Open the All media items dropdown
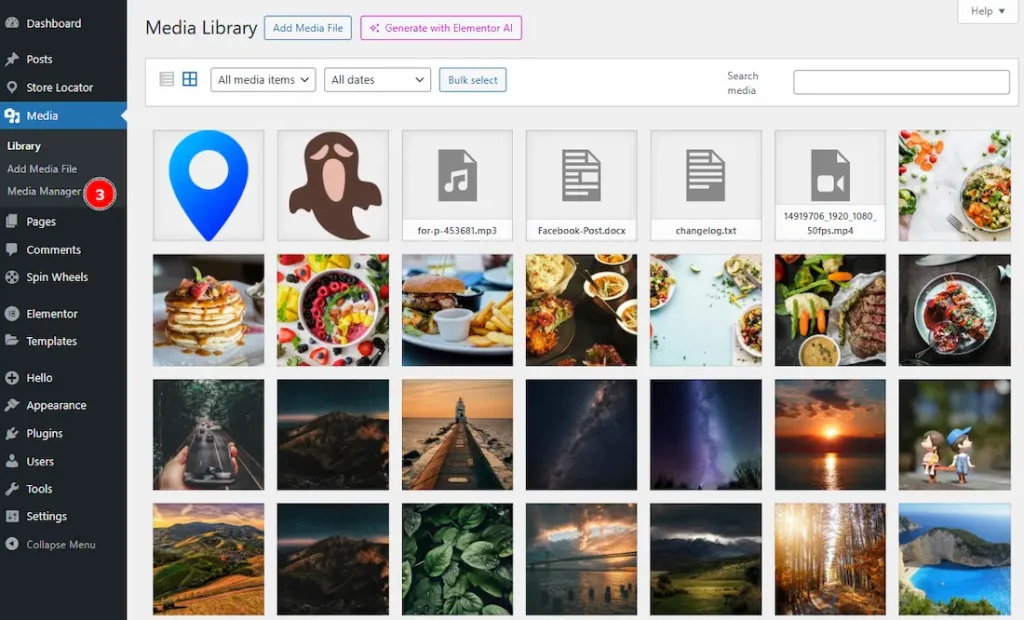The height and width of the screenshot is (620, 1024). pos(263,80)
